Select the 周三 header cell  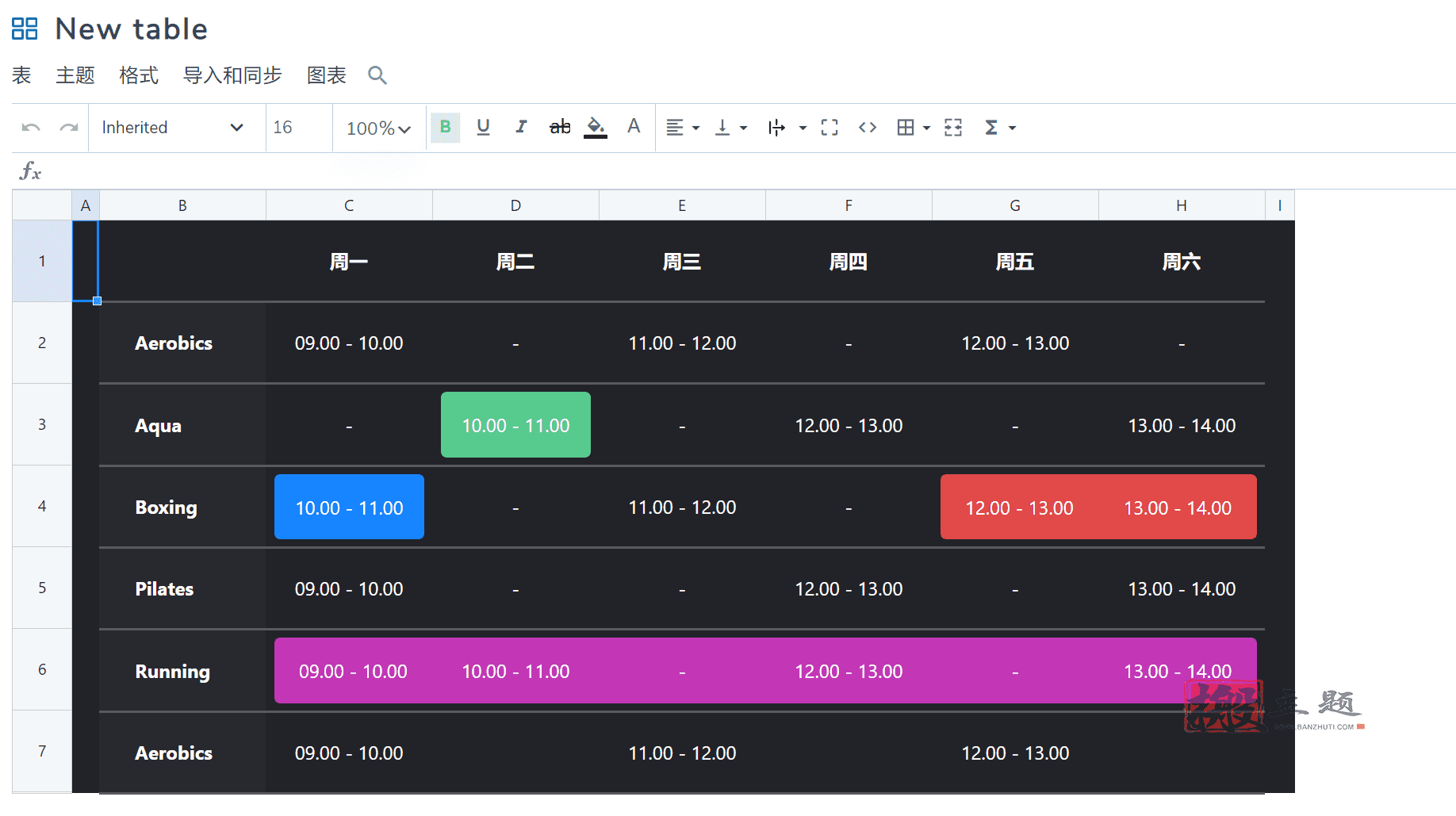682,262
